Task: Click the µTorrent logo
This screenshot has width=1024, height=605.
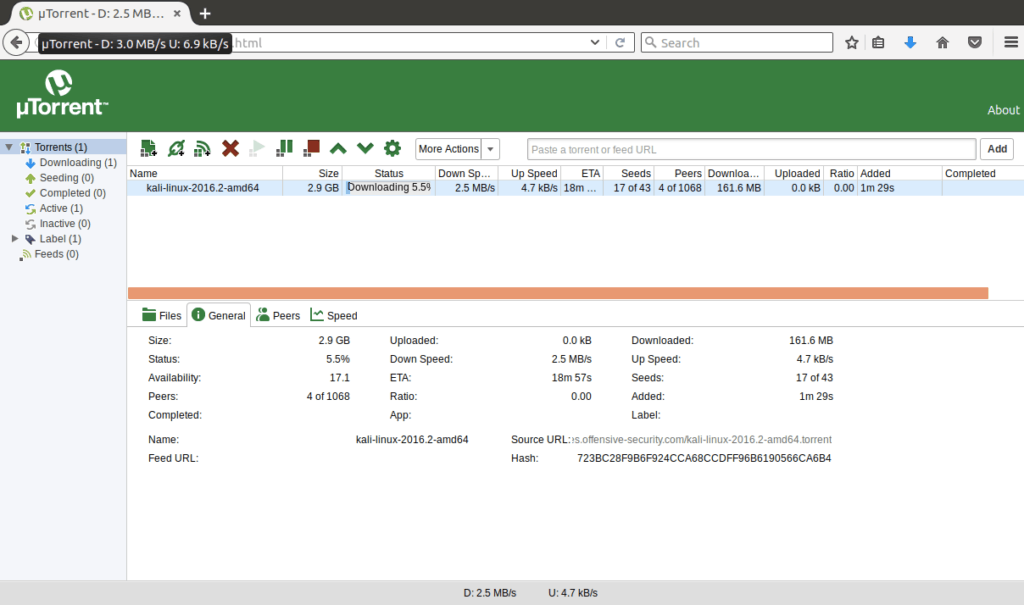Action: tap(61, 93)
